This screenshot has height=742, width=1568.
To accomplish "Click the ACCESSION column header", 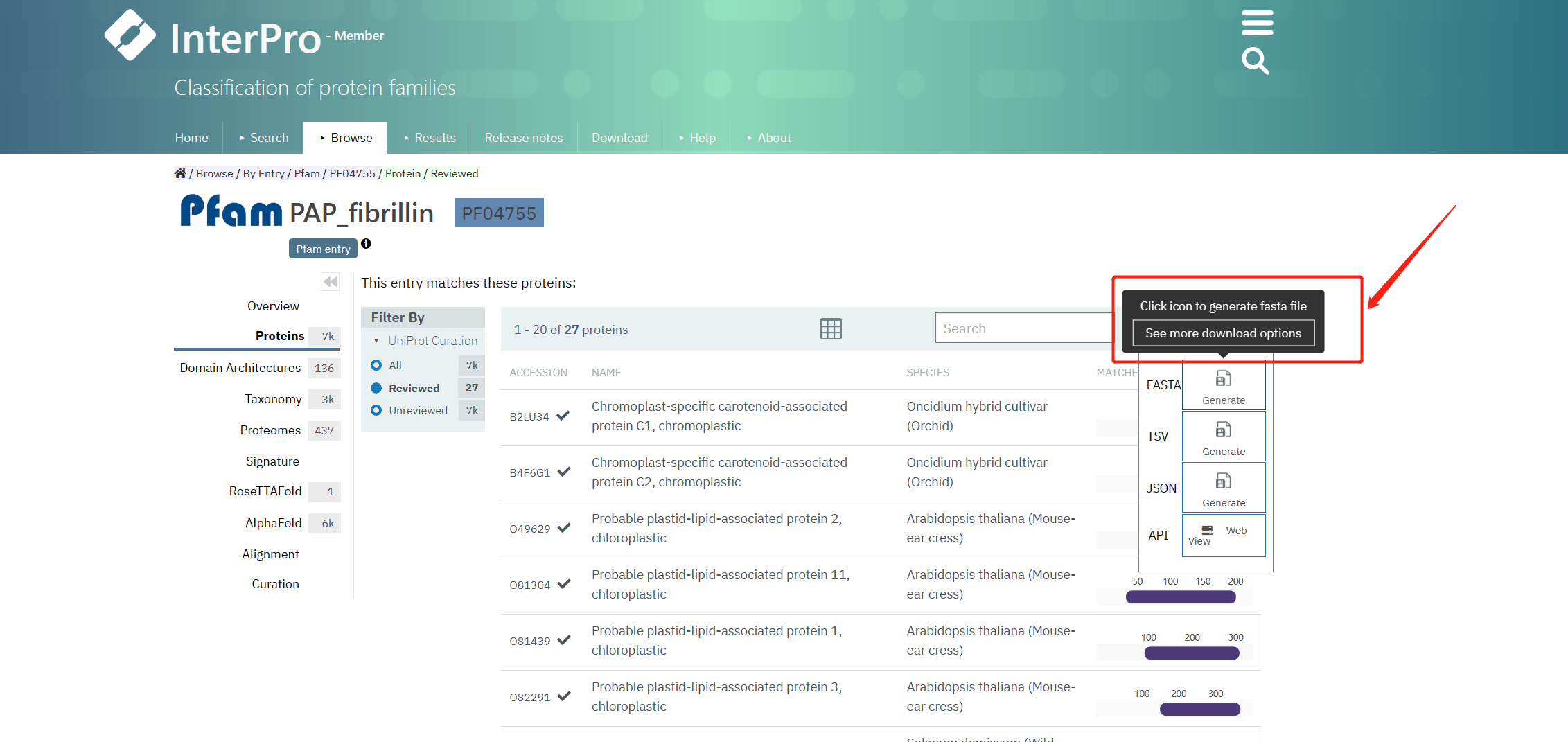I will [538, 373].
